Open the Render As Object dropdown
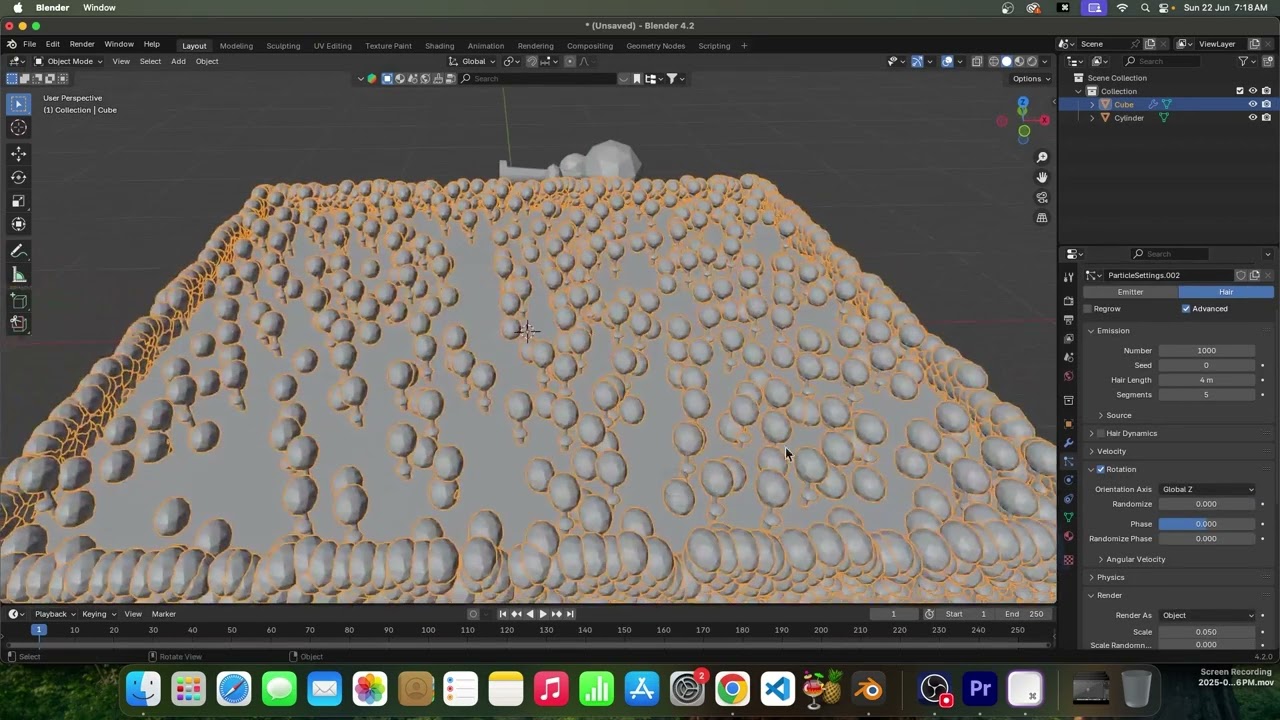The image size is (1280, 720). tap(1207, 615)
